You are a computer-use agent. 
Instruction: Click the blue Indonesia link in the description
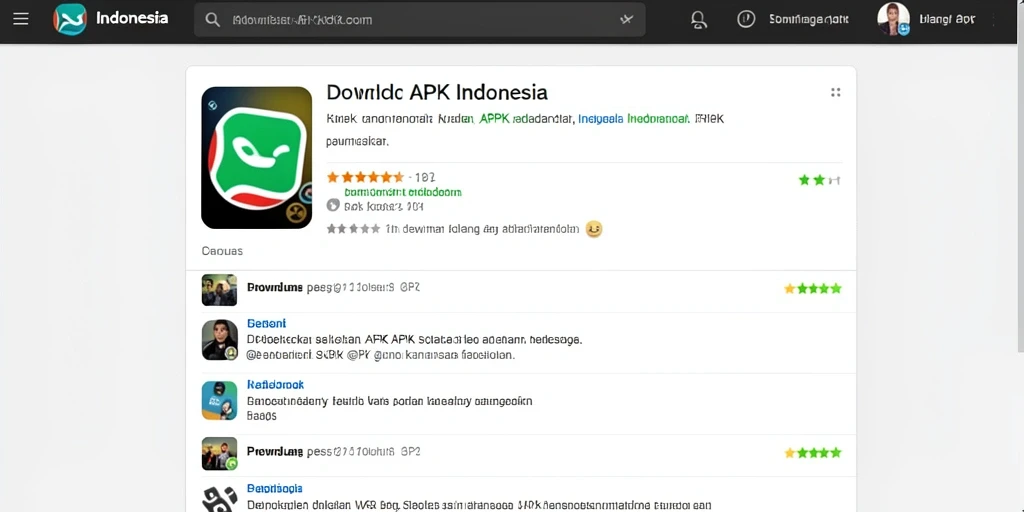tap(599, 120)
